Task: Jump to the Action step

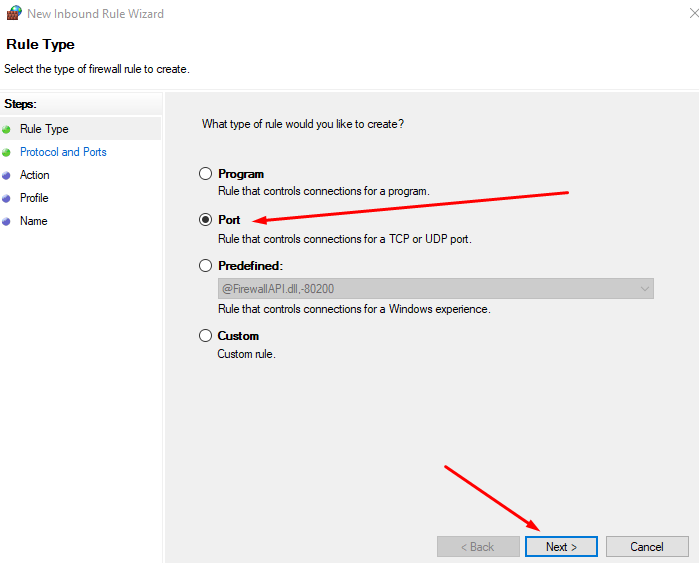Action: (x=35, y=175)
